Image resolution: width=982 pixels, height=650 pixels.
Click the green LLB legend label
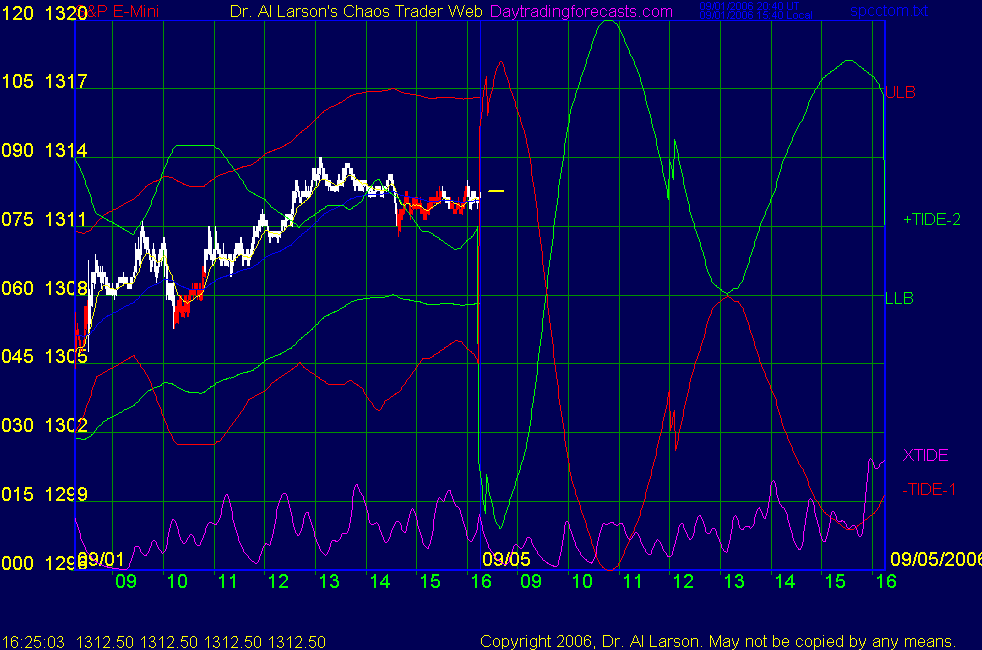[899, 298]
